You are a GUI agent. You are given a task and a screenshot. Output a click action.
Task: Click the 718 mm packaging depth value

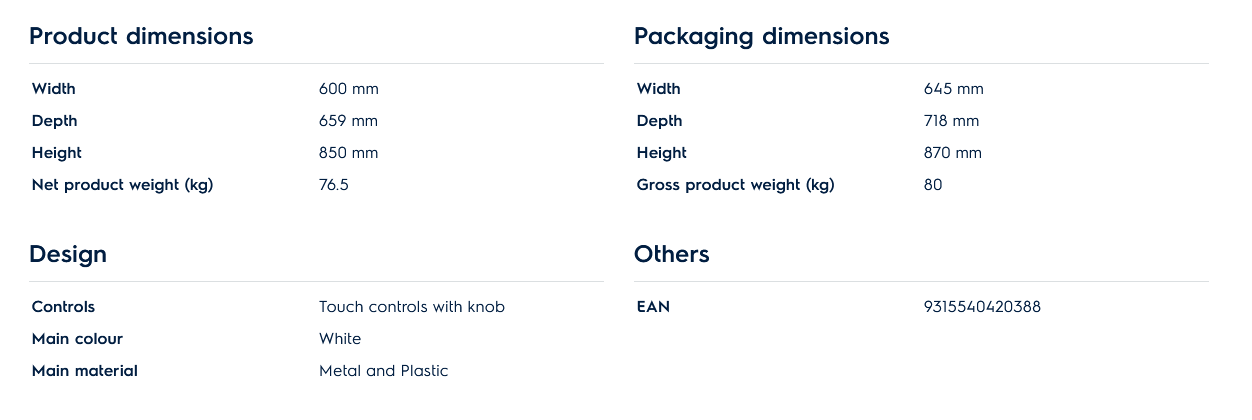click(x=951, y=121)
